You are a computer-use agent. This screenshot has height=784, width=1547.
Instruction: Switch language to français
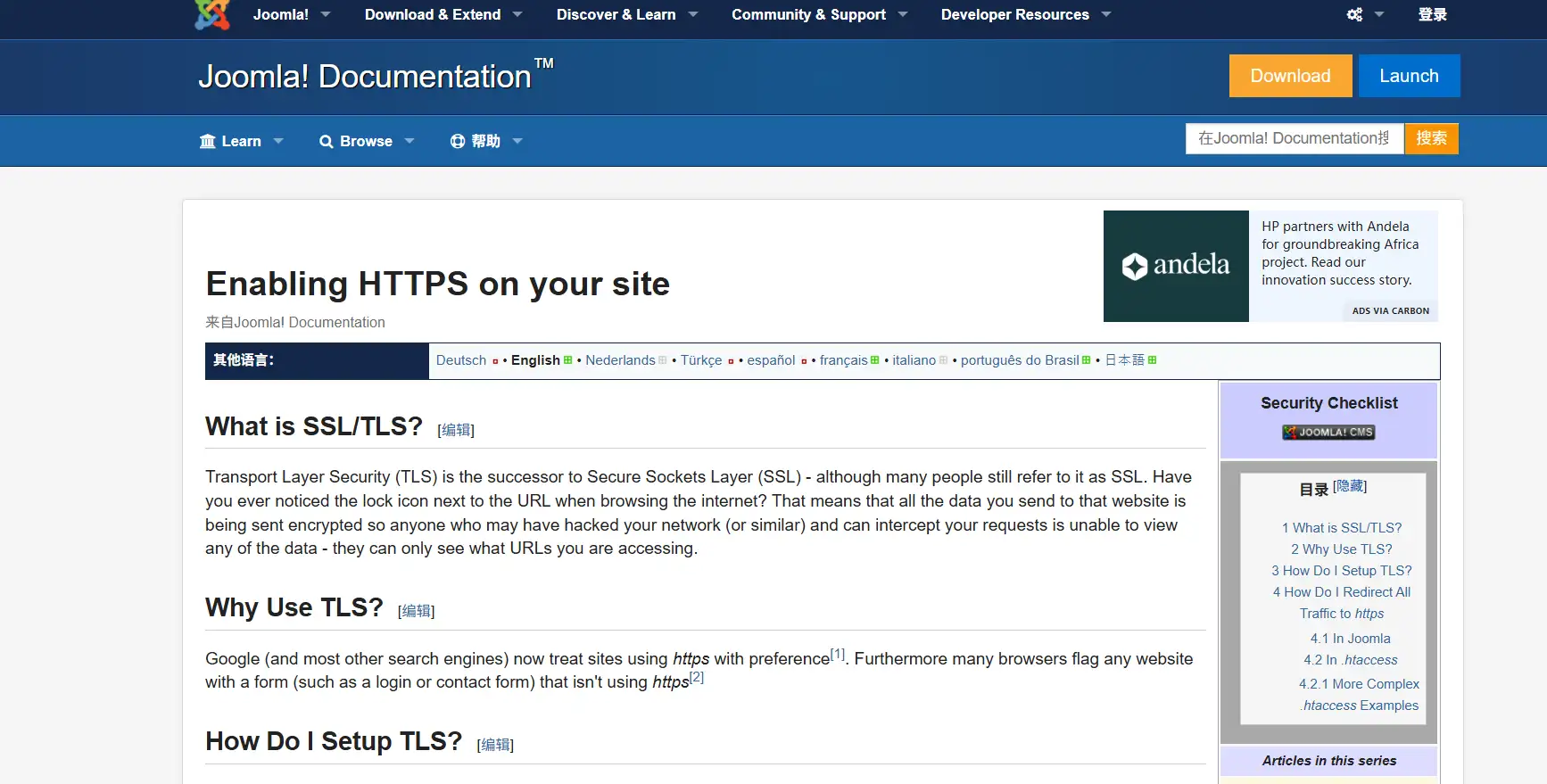point(843,360)
